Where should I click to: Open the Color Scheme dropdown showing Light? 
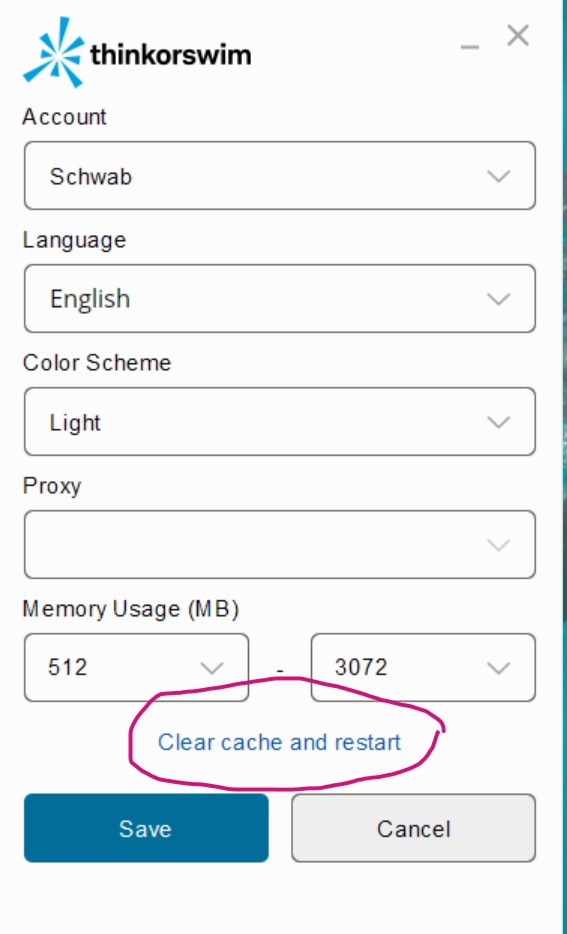pos(280,422)
